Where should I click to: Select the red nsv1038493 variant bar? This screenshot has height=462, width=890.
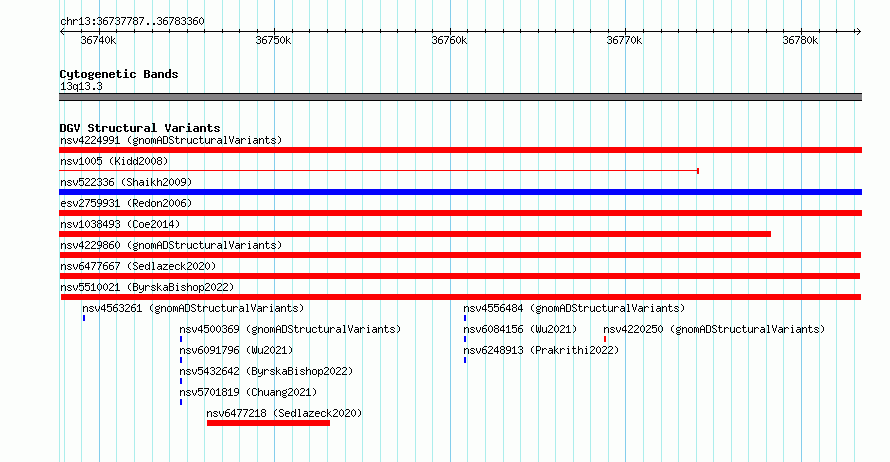coord(415,234)
